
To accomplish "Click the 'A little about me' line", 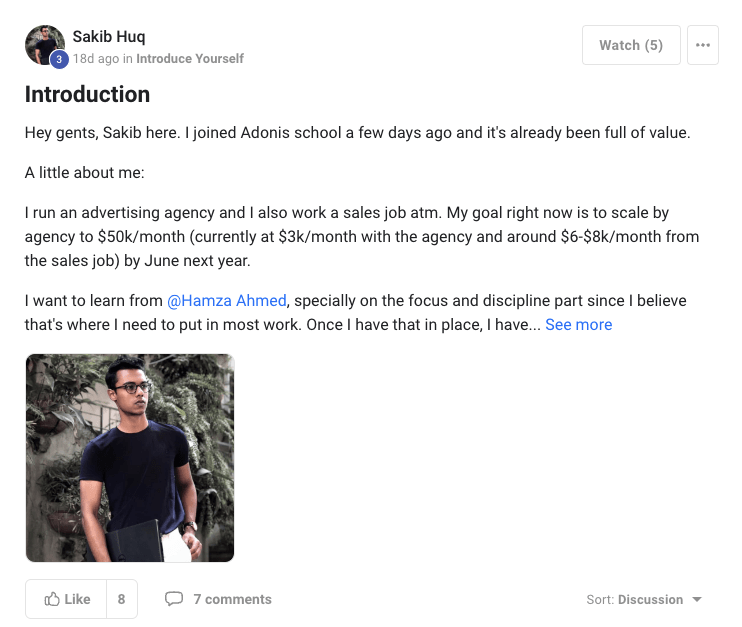I will point(85,173).
